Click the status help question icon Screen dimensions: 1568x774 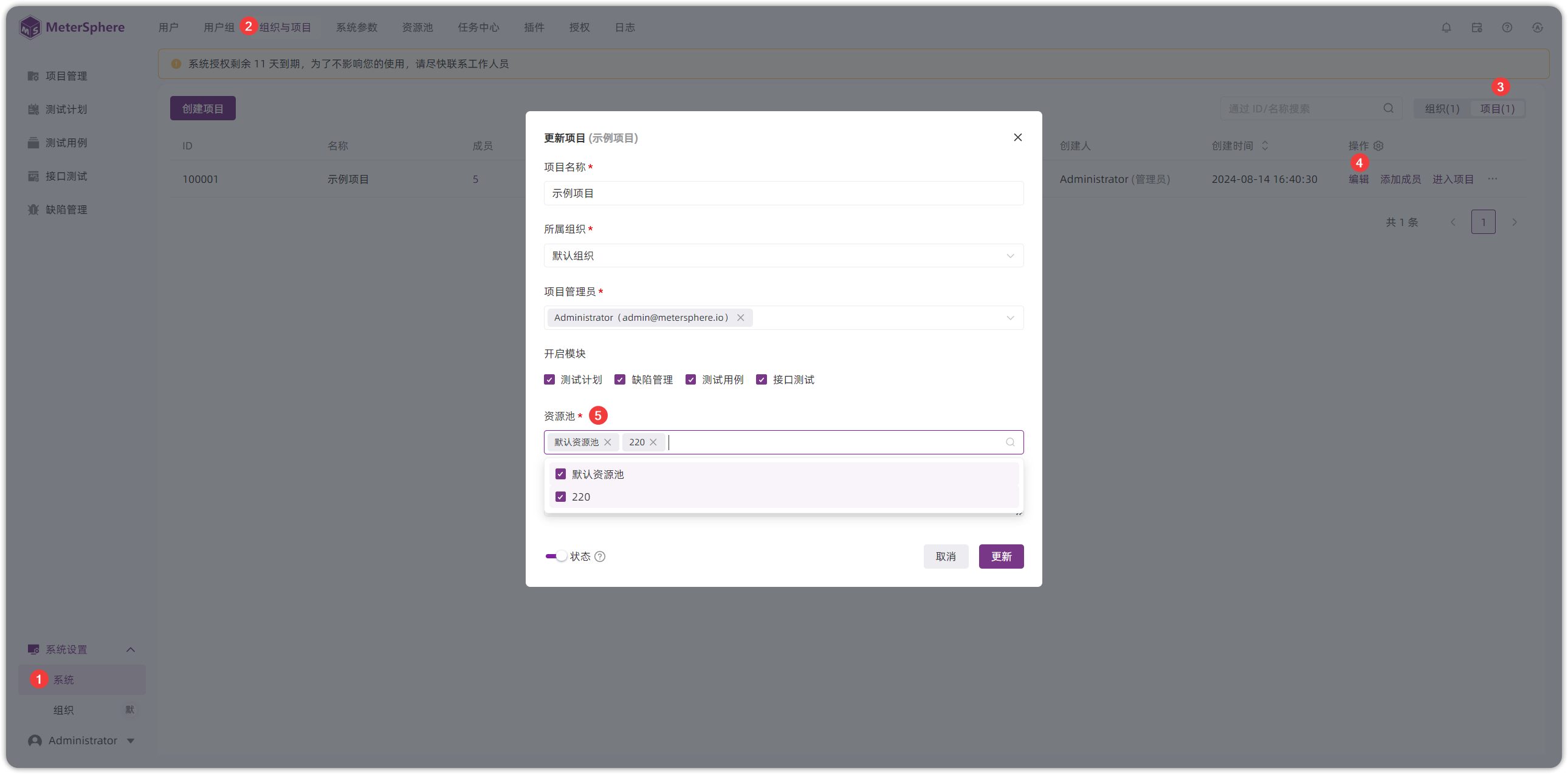(x=600, y=557)
